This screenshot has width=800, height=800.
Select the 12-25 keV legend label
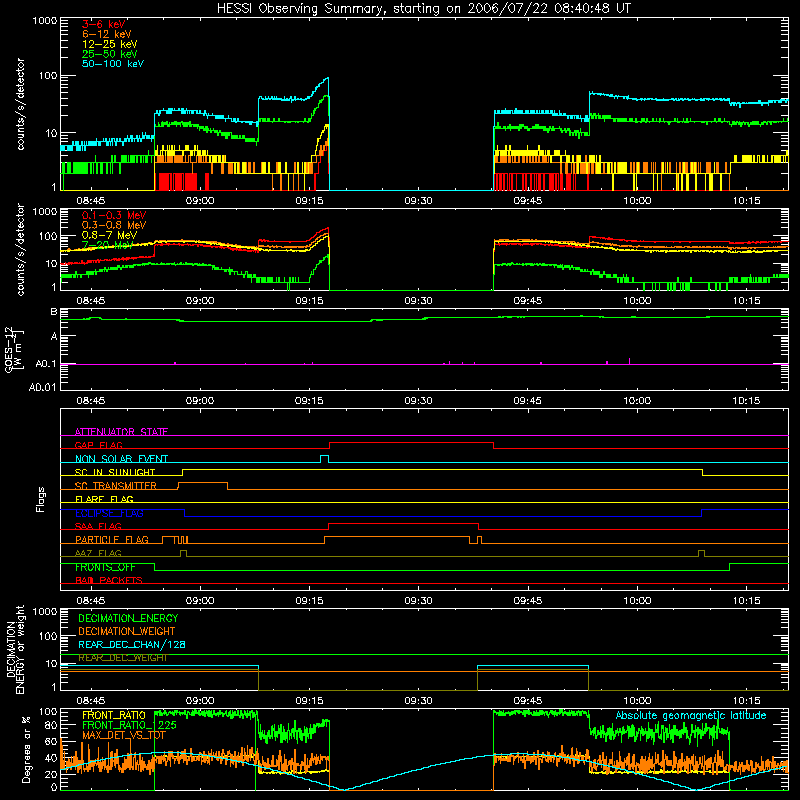tap(110, 44)
